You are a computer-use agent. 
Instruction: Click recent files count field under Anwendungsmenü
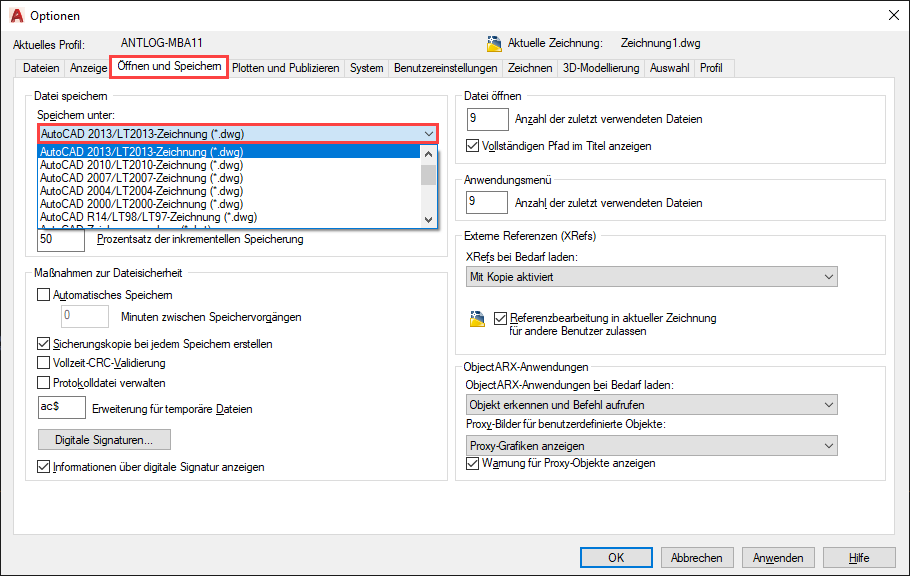(488, 202)
